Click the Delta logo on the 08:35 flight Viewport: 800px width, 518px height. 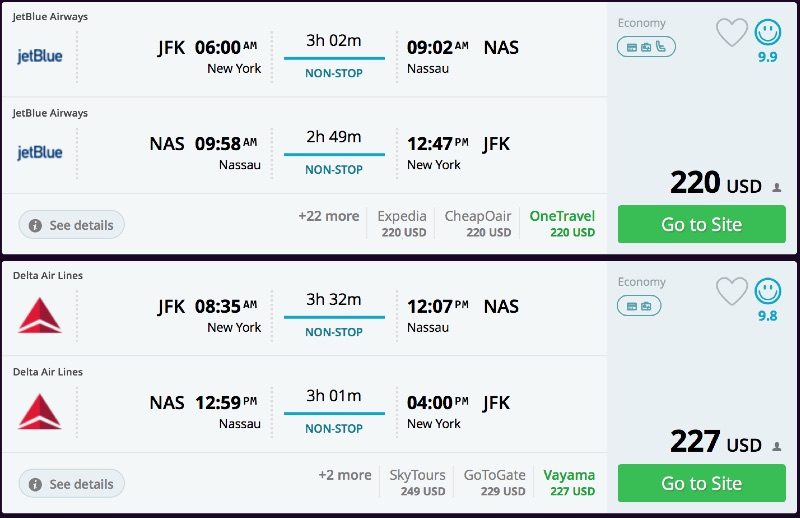tap(40, 315)
